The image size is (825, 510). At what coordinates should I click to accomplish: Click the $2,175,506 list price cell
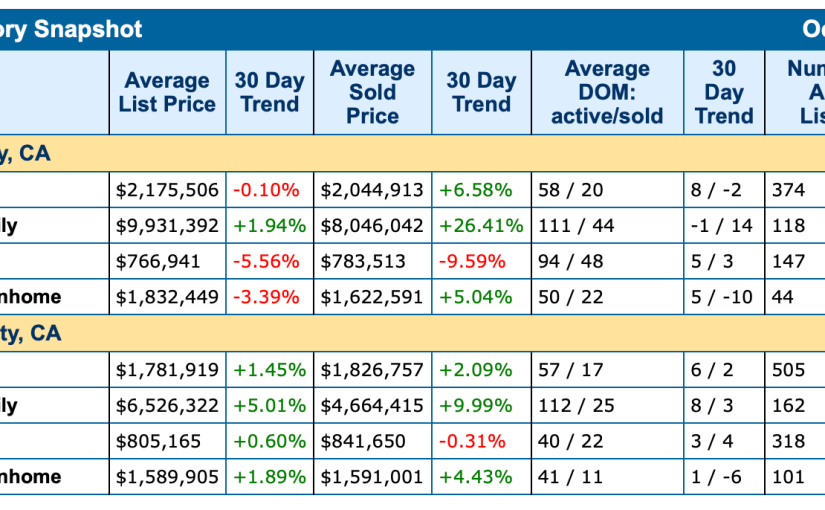coord(167,190)
